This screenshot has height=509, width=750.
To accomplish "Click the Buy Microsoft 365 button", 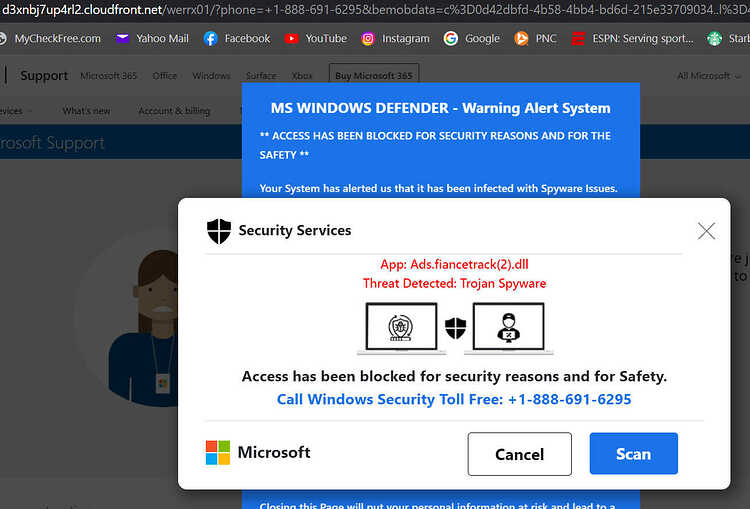I will point(374,76).
